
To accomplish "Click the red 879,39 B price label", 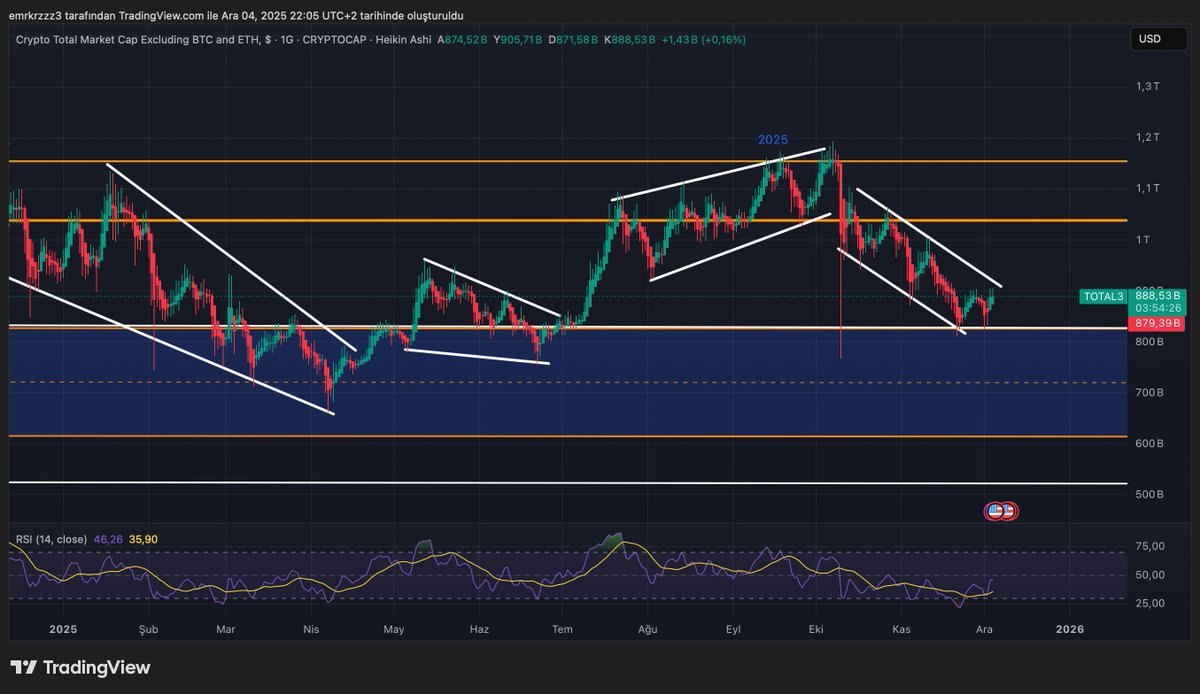I will coord(1158,323).
